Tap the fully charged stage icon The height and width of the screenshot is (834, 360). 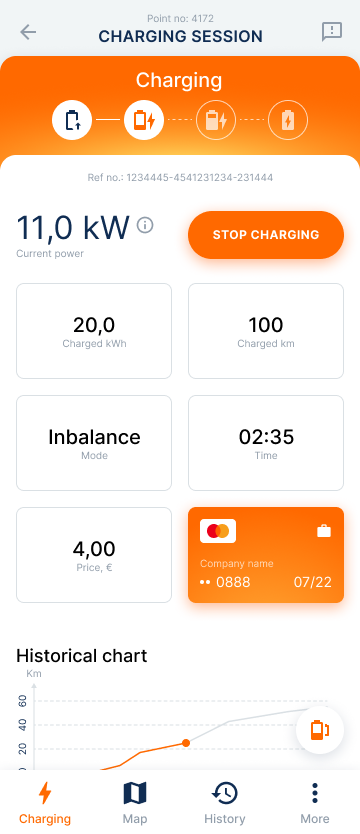pyautogui.click(x=288, y=120)
